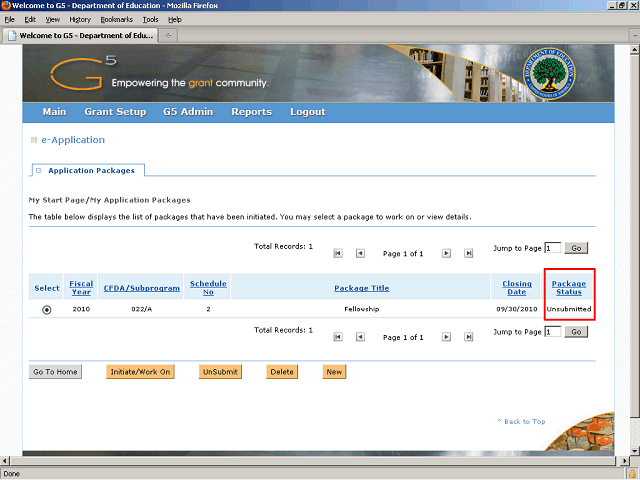Open the History menu
The image size is (640, 480).
pos(80,20)
